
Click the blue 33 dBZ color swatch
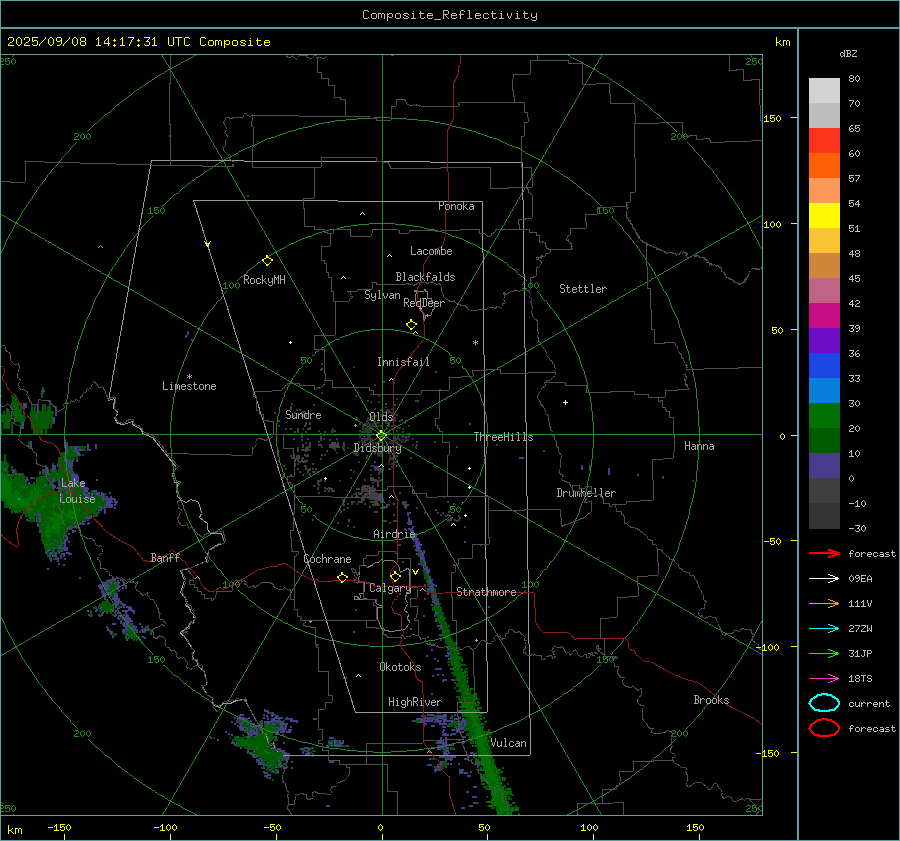824,366
